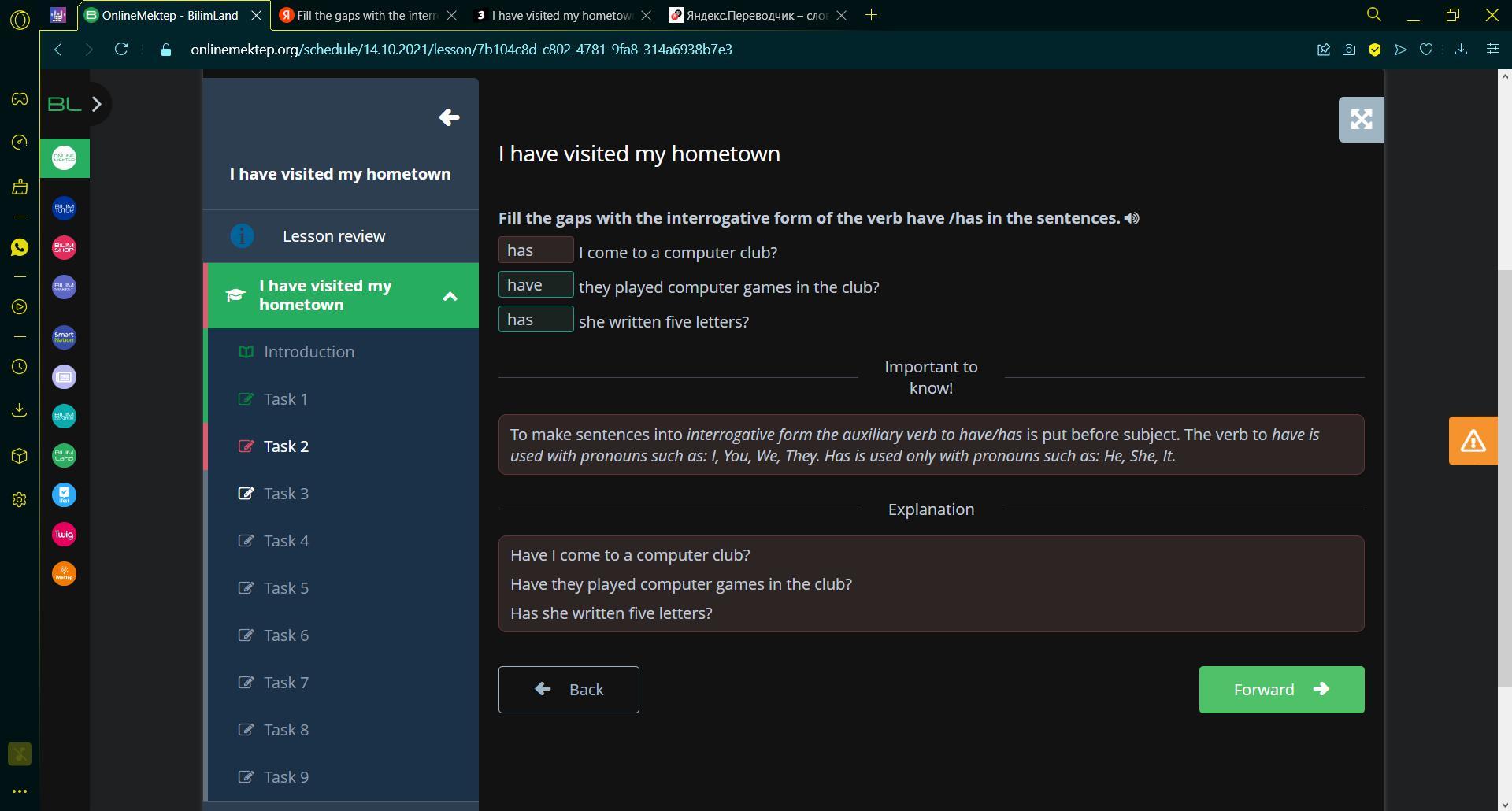Screen dimensions: 1512x811
Task: Click the lesson panel back arrow
Action: (449, 117)
